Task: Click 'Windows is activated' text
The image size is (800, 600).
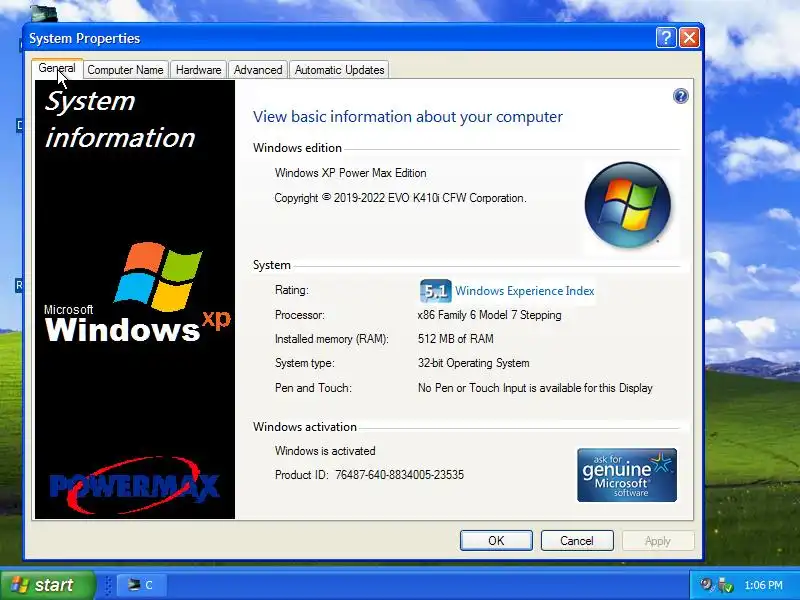Action: click(325, 451)
